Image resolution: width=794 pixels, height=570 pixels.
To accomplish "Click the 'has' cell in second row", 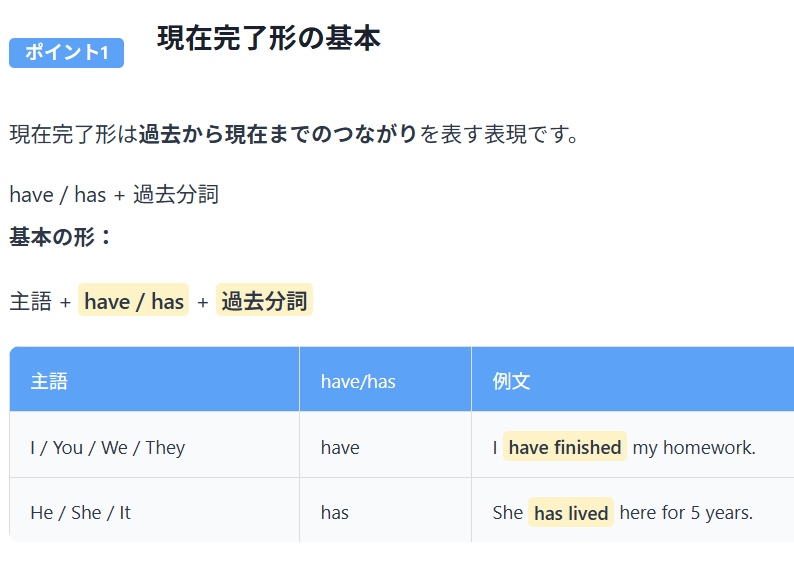I will [335, 513].
